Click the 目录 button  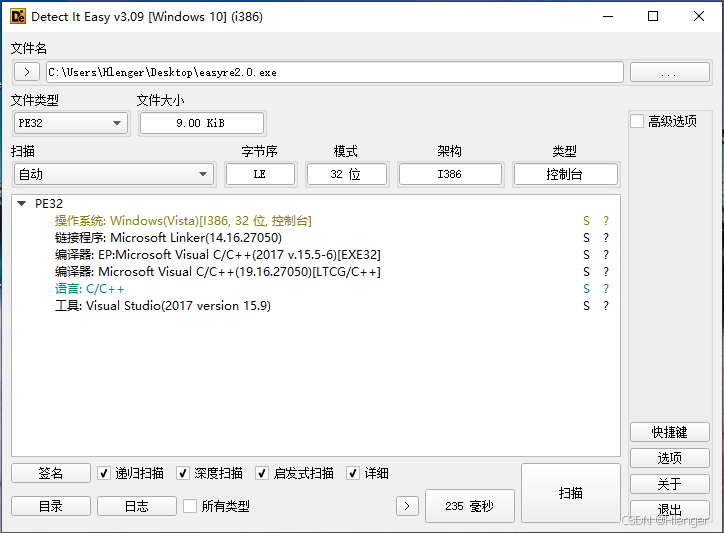[51, 506]
